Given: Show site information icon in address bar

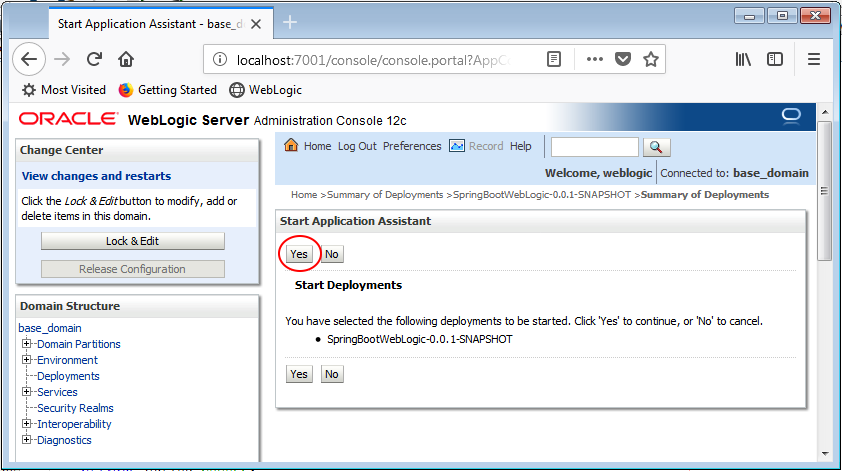Looking at the screenshot, I should [220, 60].
